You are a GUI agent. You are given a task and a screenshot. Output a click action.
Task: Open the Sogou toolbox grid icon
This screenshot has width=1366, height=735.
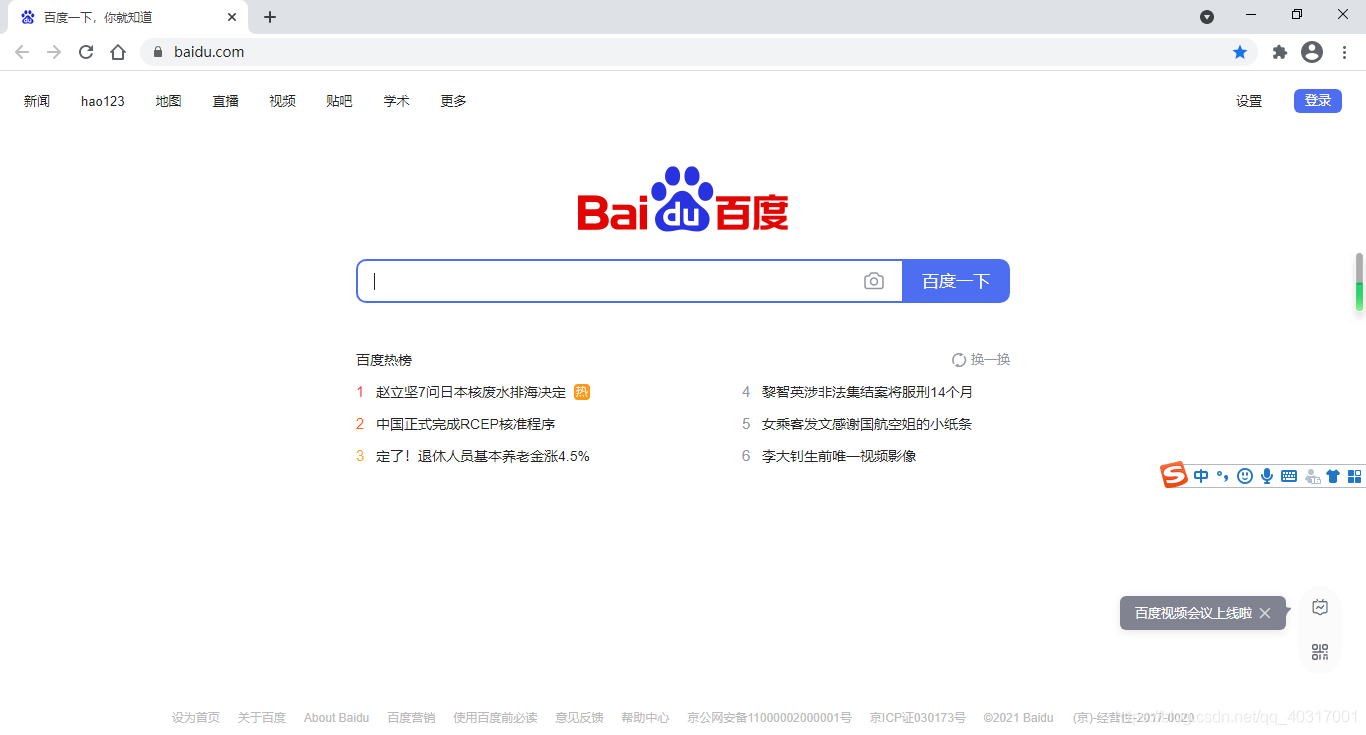1355,476
